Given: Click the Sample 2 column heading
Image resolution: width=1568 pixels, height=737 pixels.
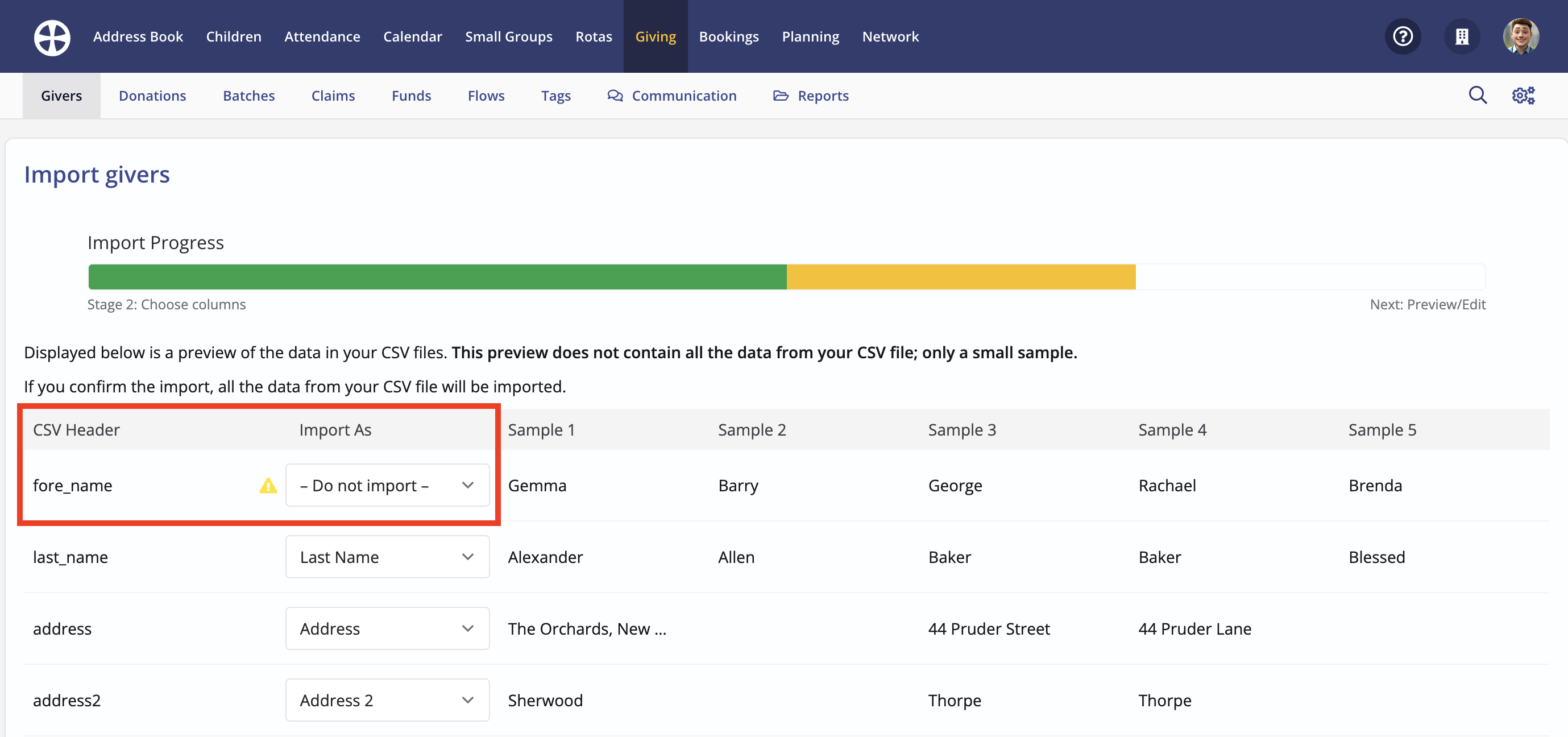Looking at the screenshot, I should click(x=752, y=429).
